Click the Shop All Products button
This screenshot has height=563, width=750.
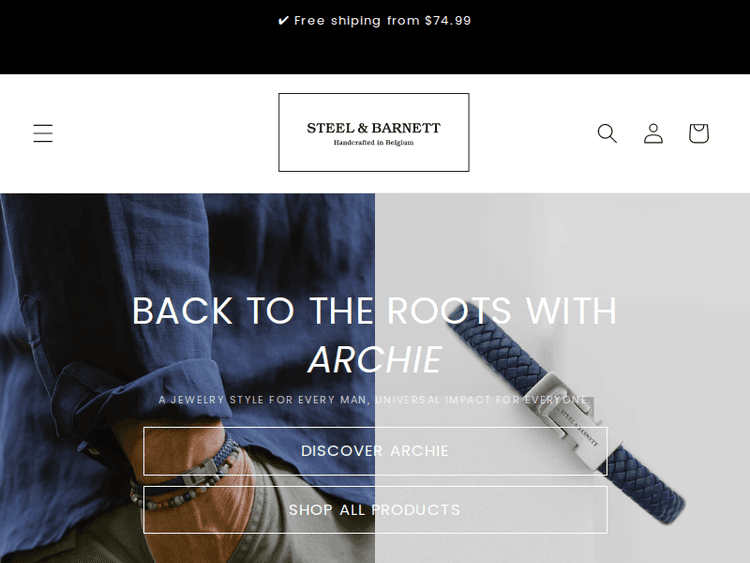tap(375, 510)
